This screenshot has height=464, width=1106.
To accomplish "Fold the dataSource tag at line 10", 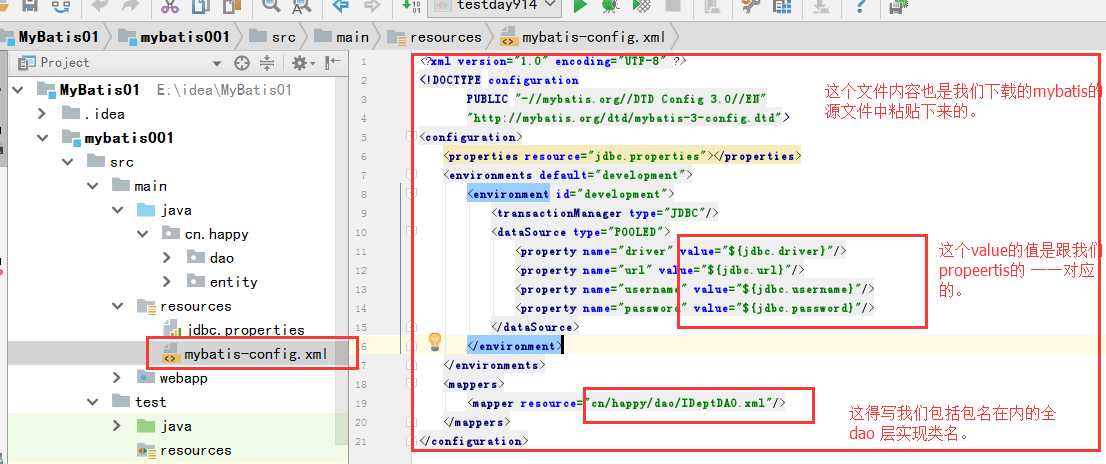I will (413, 232).
